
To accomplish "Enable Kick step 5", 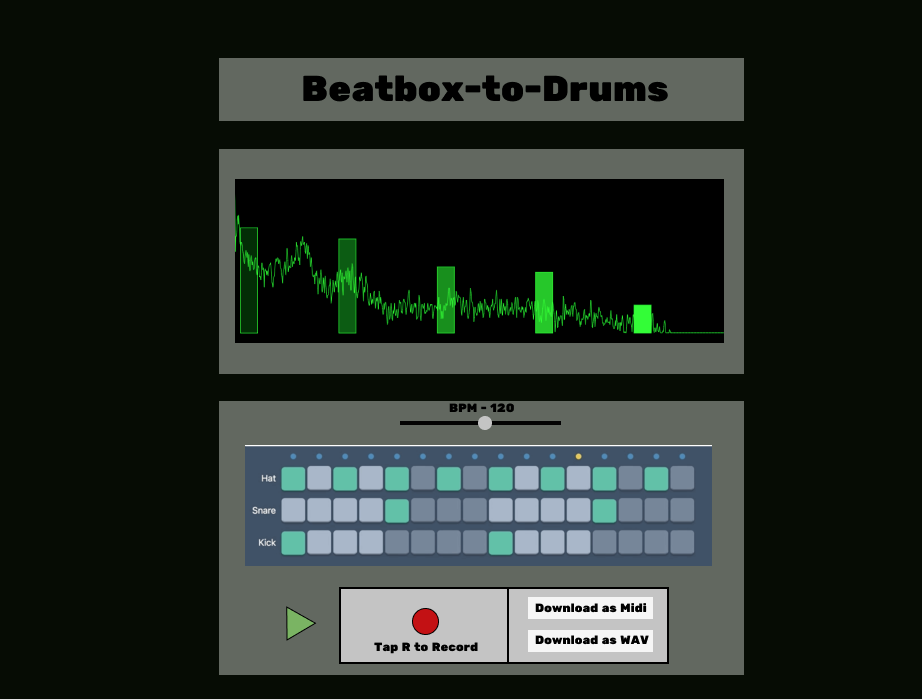I will tap(397, 542).
